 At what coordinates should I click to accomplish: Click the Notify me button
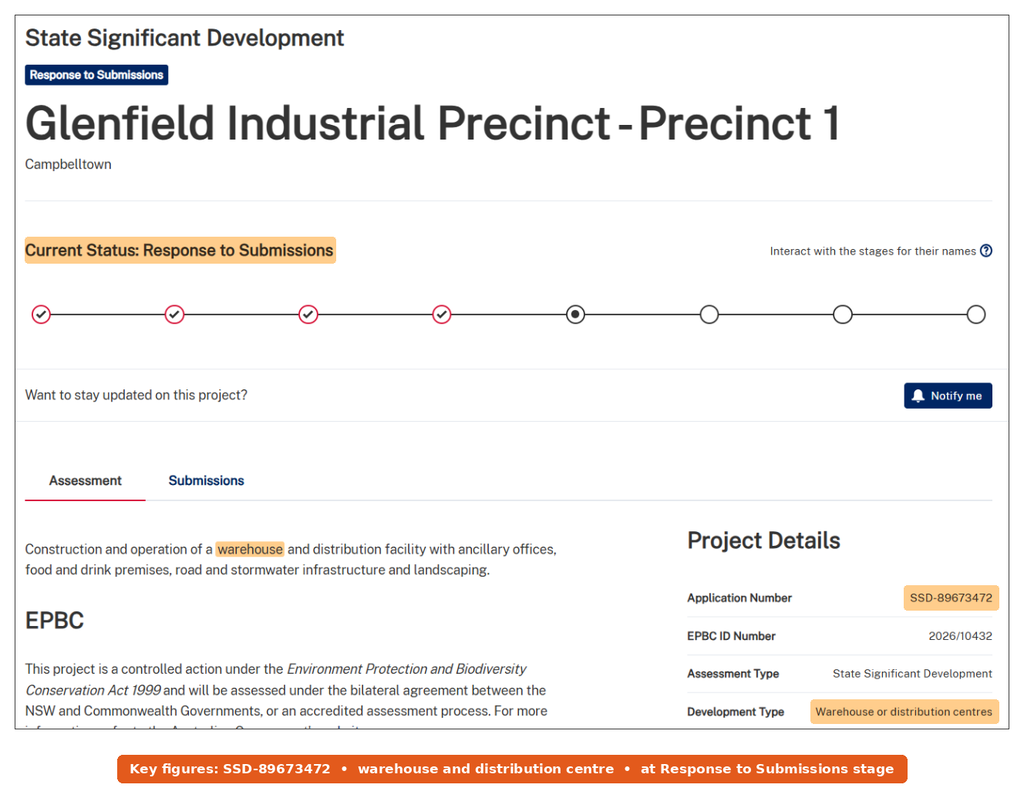click(x=948, y=396)
